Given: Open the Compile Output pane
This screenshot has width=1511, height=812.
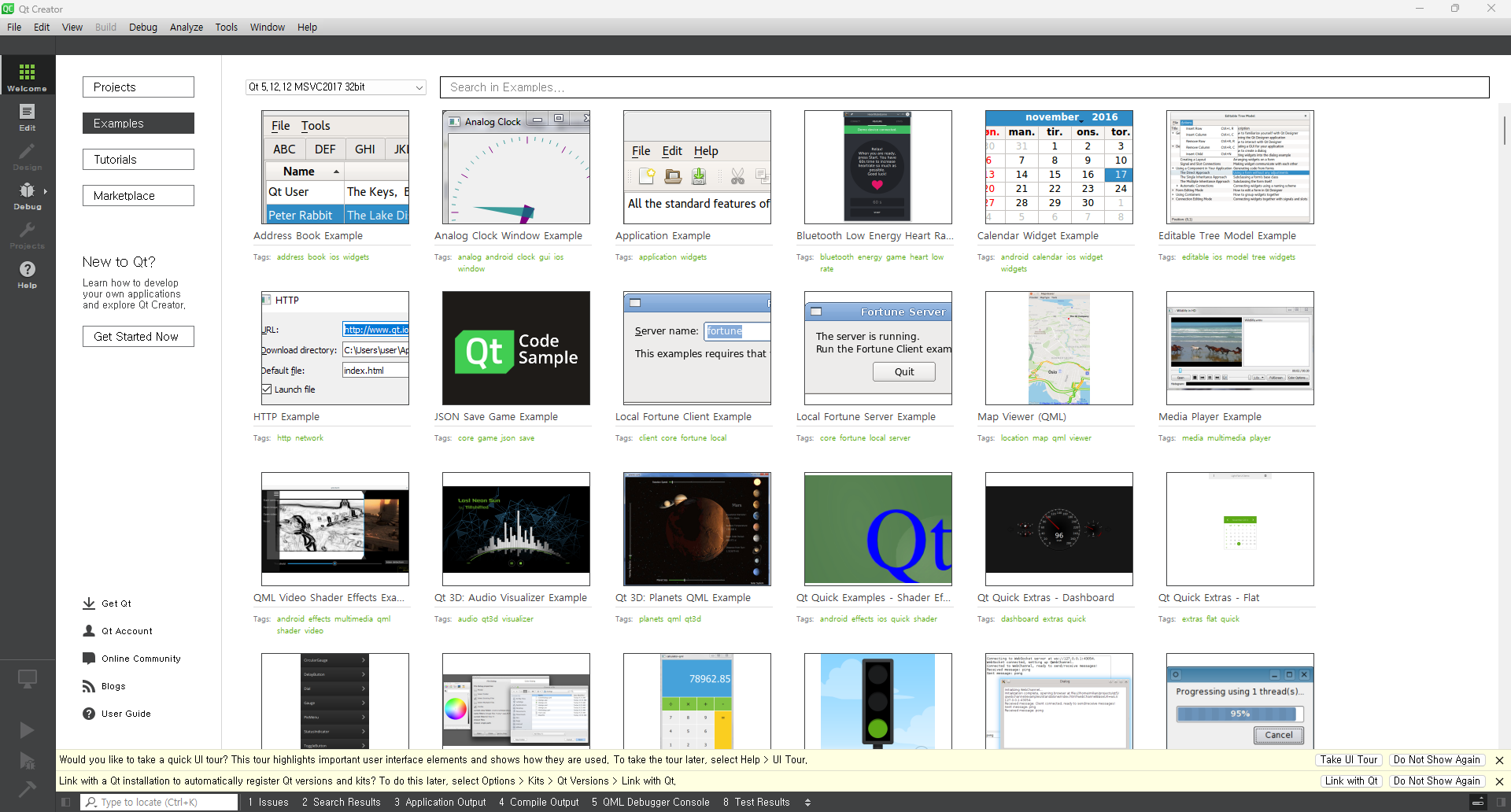Looking at the screenshot, I should [538, 802].
